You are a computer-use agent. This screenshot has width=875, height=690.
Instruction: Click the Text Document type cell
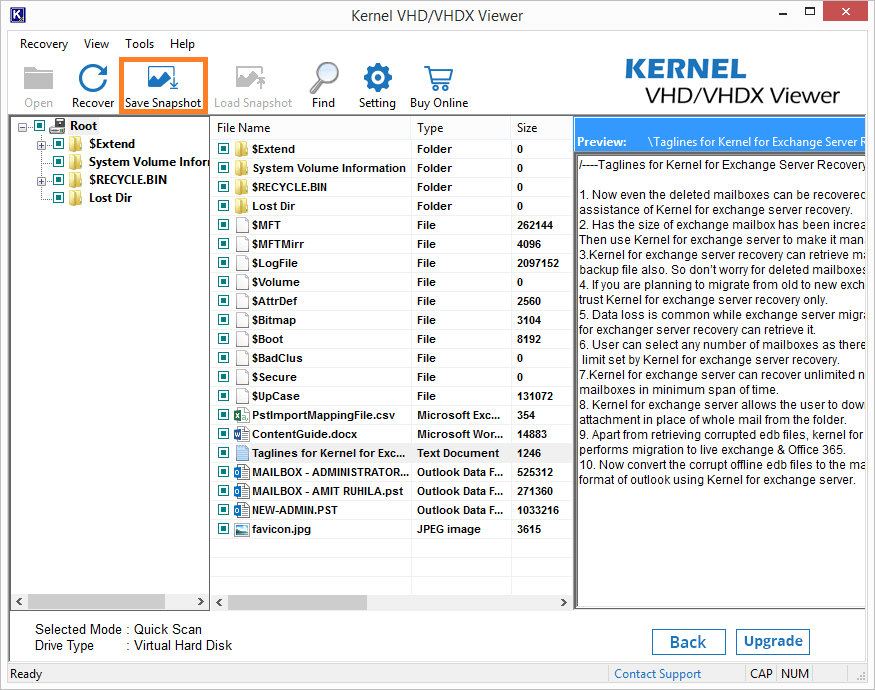(458, 453)
